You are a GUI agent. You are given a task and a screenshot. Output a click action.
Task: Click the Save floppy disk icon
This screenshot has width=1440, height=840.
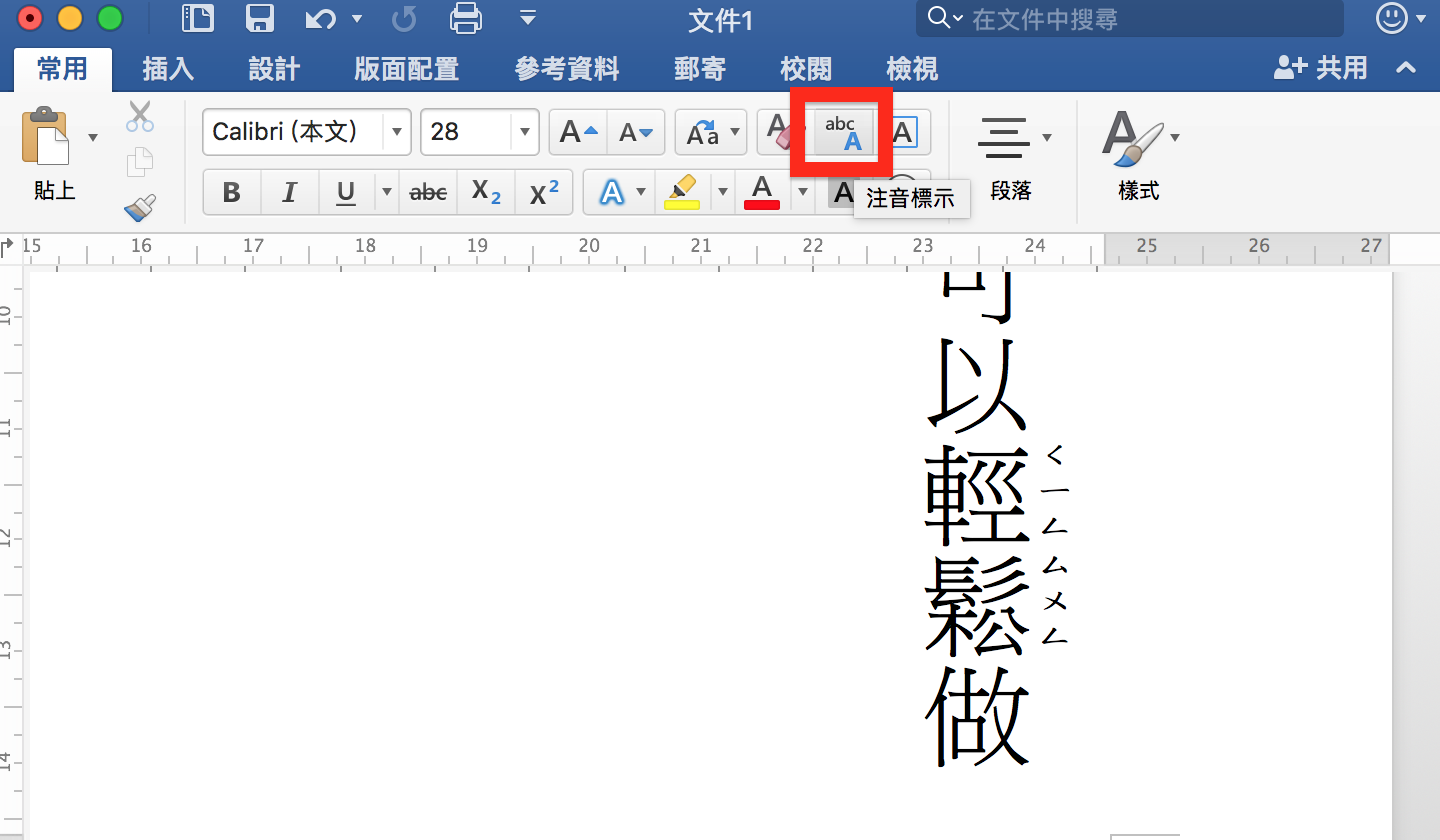click(260, 18)
